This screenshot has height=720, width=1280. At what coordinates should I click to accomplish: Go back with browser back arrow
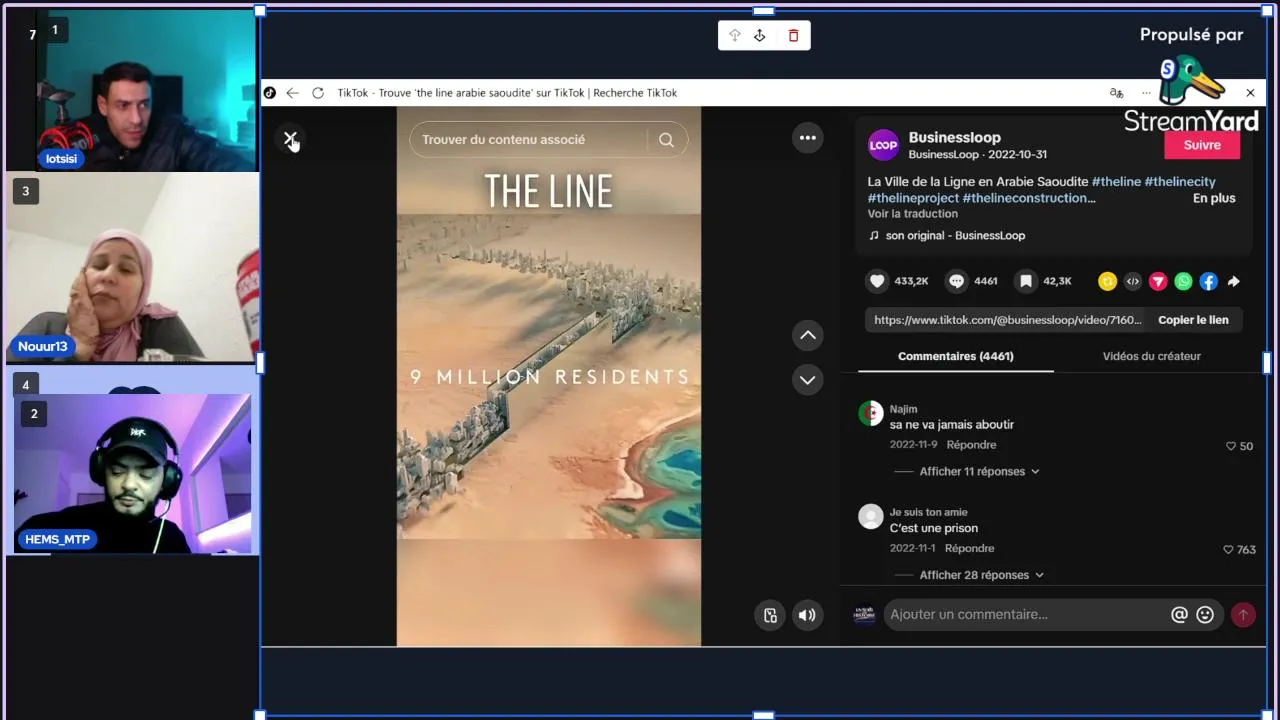point(292,93)
